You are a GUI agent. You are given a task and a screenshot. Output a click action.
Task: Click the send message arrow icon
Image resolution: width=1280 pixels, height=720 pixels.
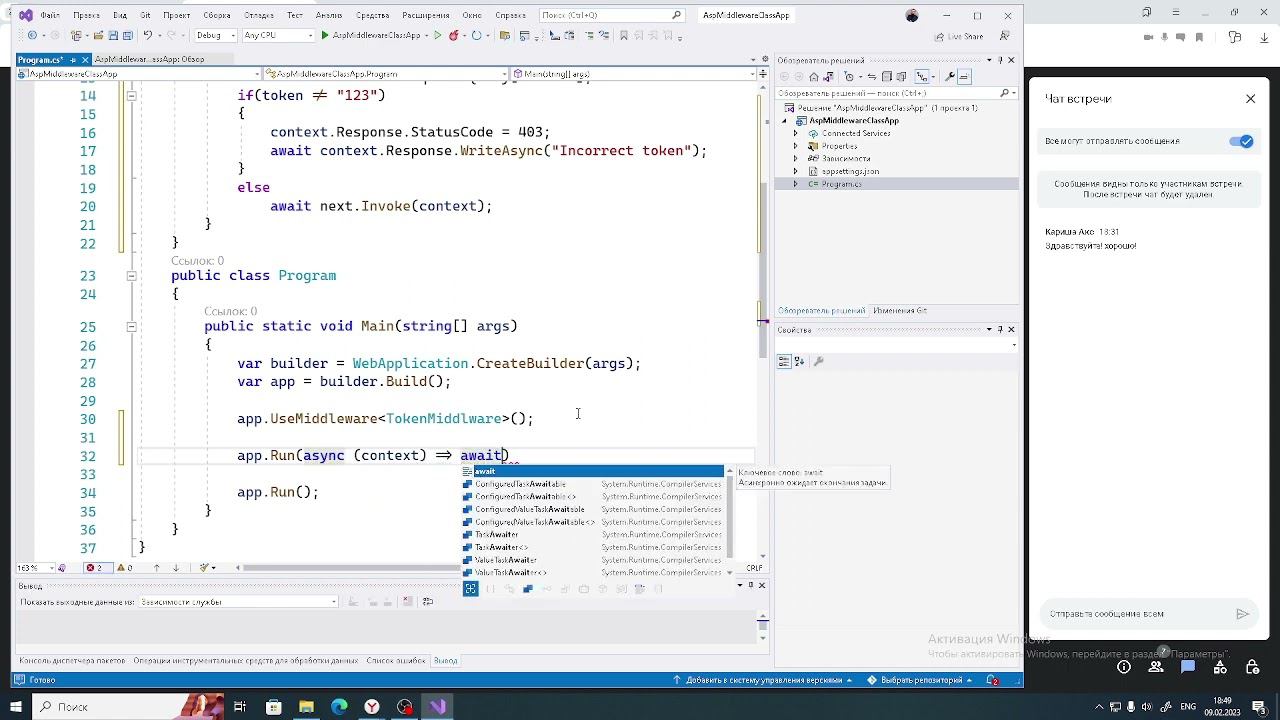tap(1242, 614)
